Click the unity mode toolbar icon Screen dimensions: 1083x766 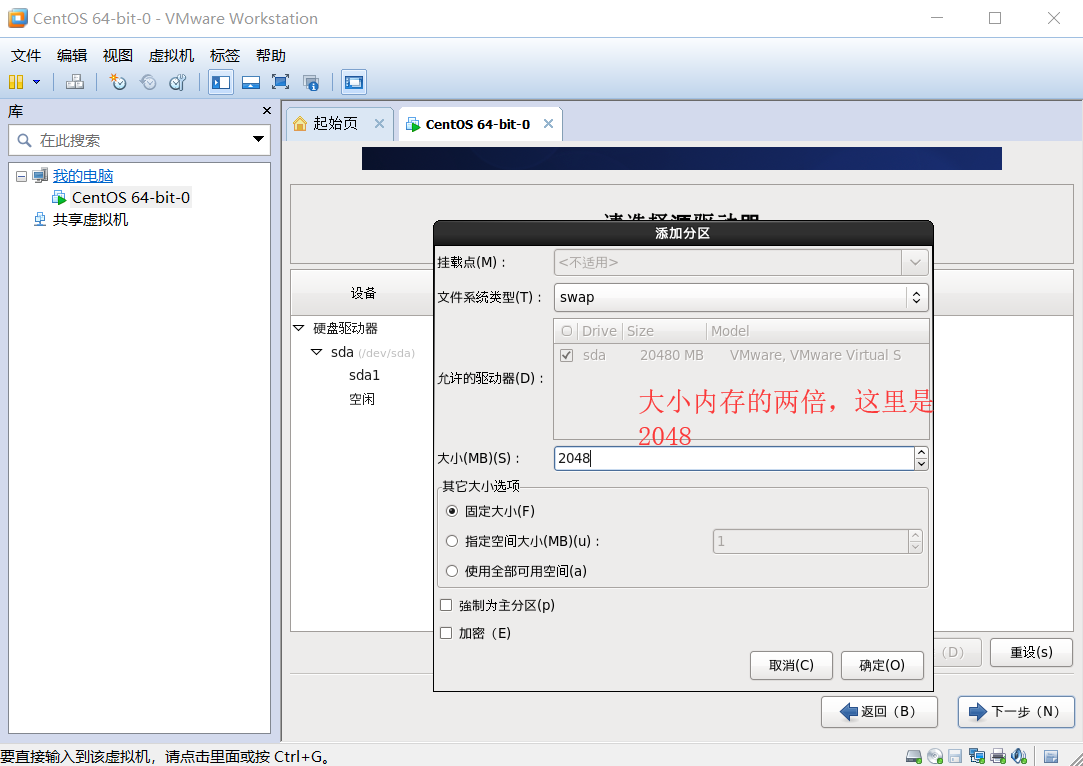tap(311, 82)
